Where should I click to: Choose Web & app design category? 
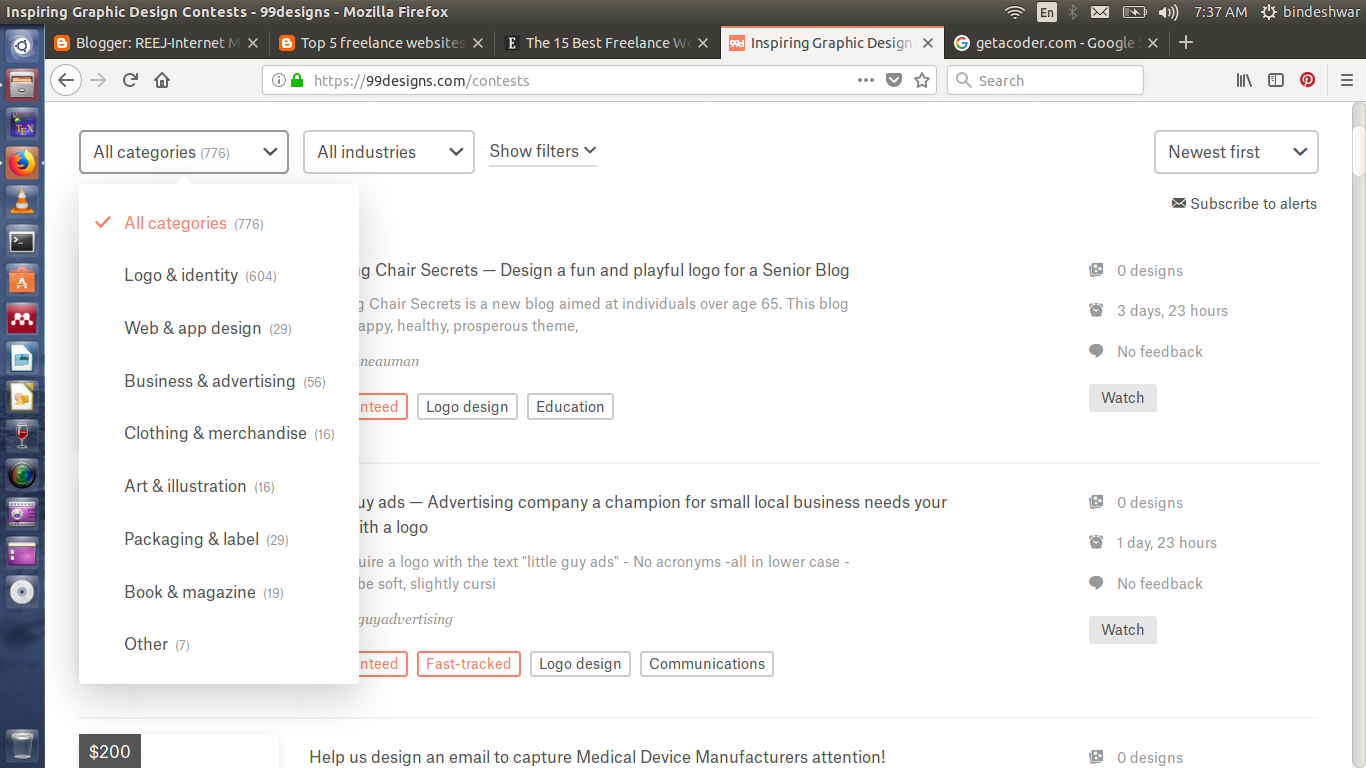208,328
